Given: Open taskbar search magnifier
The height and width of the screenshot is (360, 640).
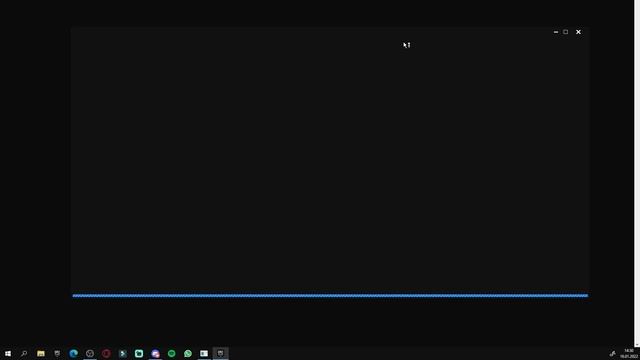Looking at the screenshot, I should pos(24,353).
